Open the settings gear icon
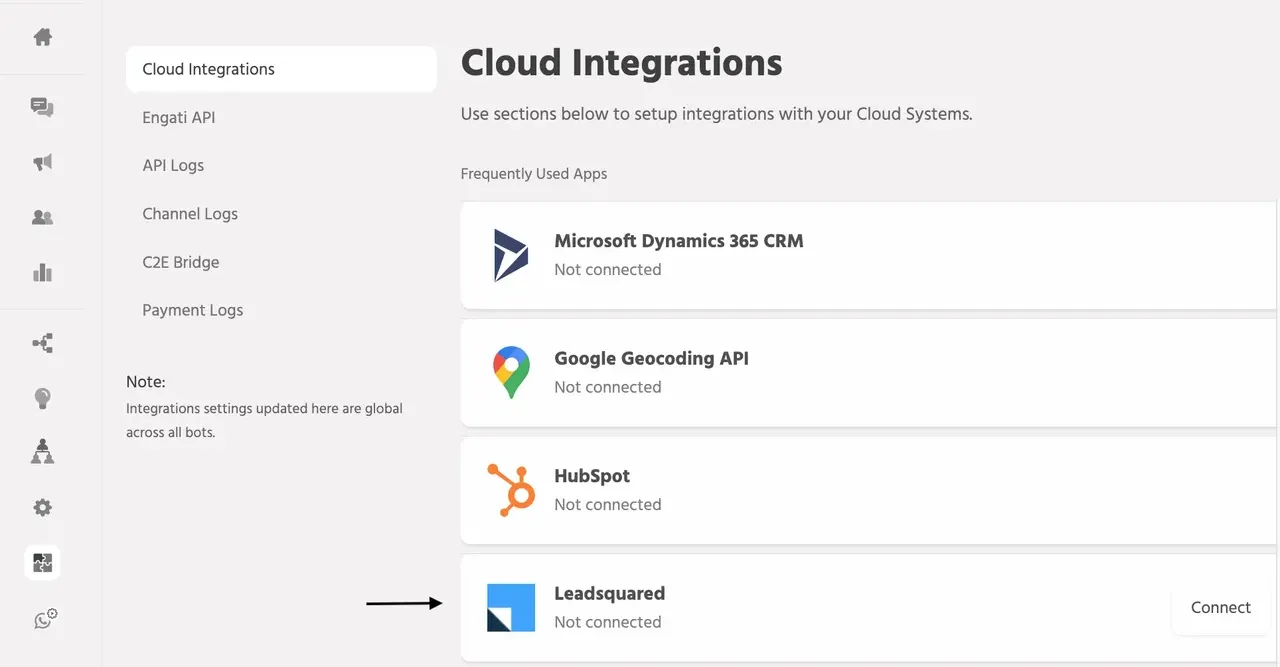The image size is (1280, 667). tap(42, 507)
